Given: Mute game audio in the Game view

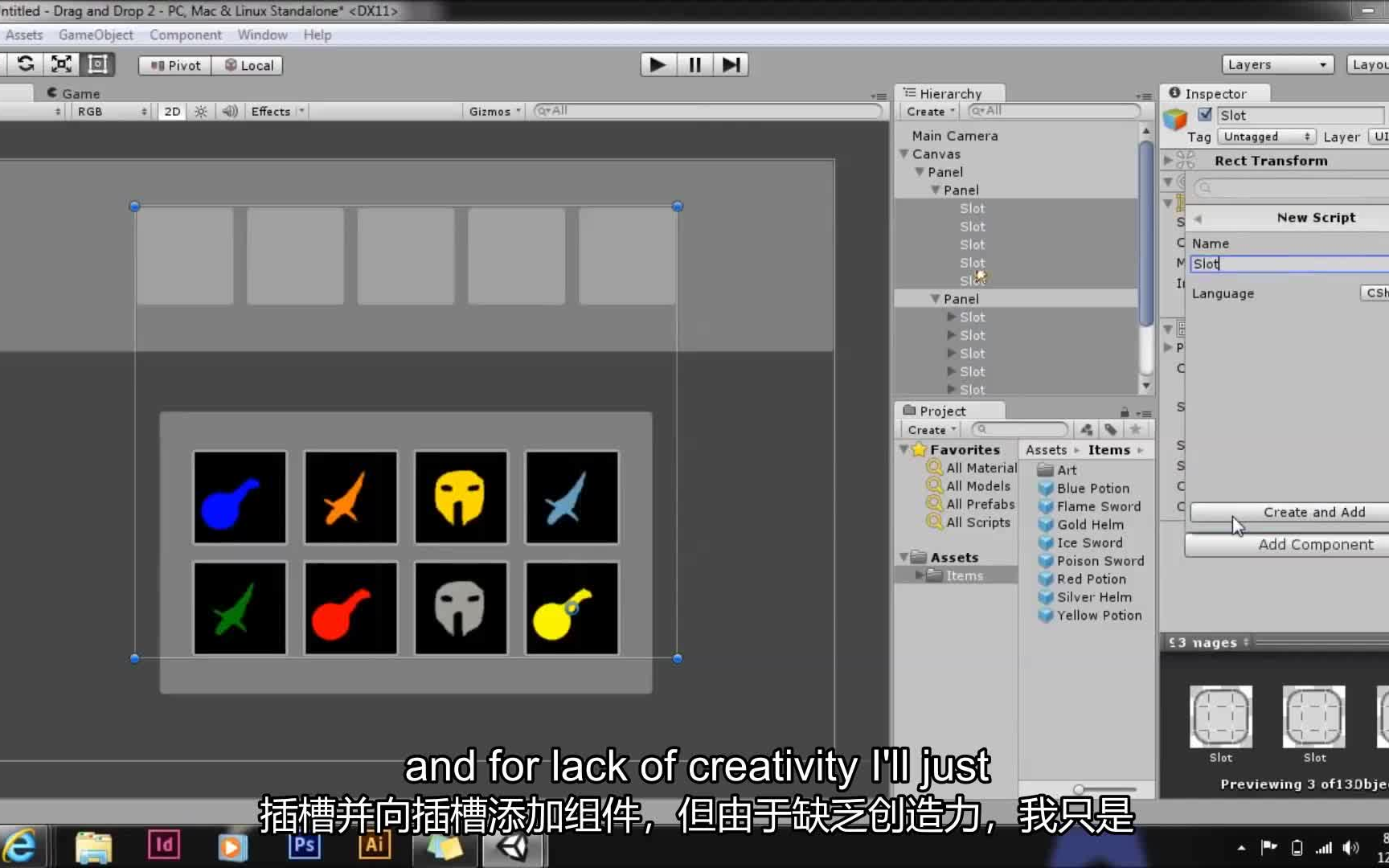Looking at the screenshot, I should point(229,111).
